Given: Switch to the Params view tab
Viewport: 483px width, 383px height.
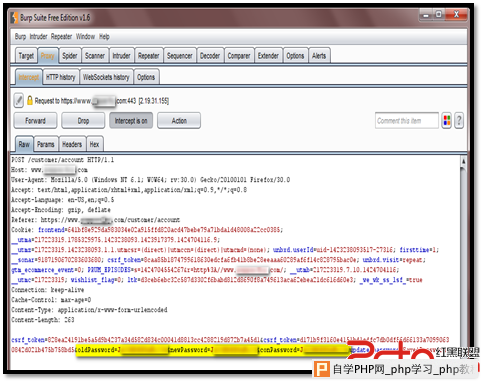Looking at the screenshot, I should (x=46, y=144).
